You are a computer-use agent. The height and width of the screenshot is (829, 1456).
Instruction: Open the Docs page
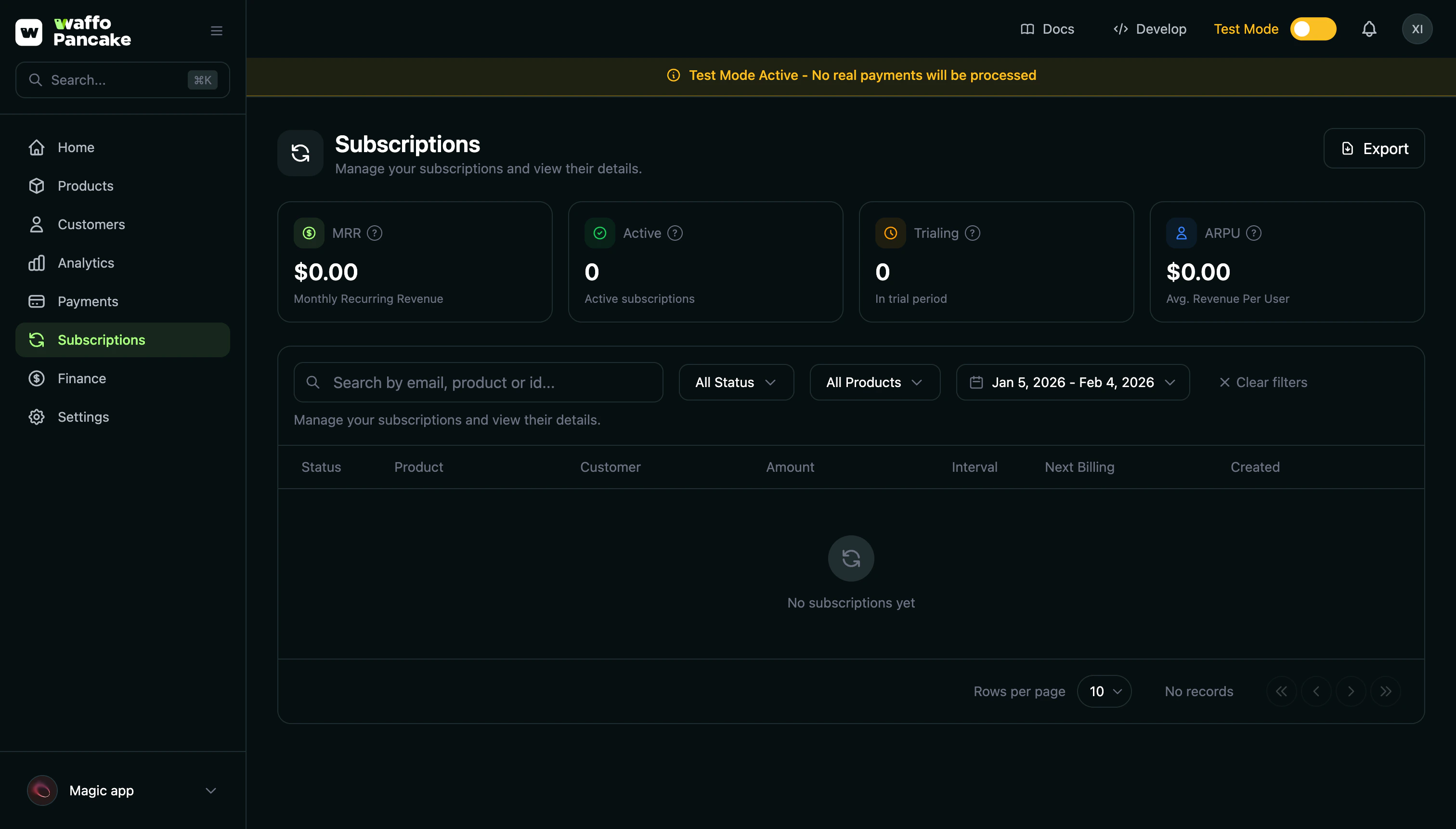tap(1048, 28)
